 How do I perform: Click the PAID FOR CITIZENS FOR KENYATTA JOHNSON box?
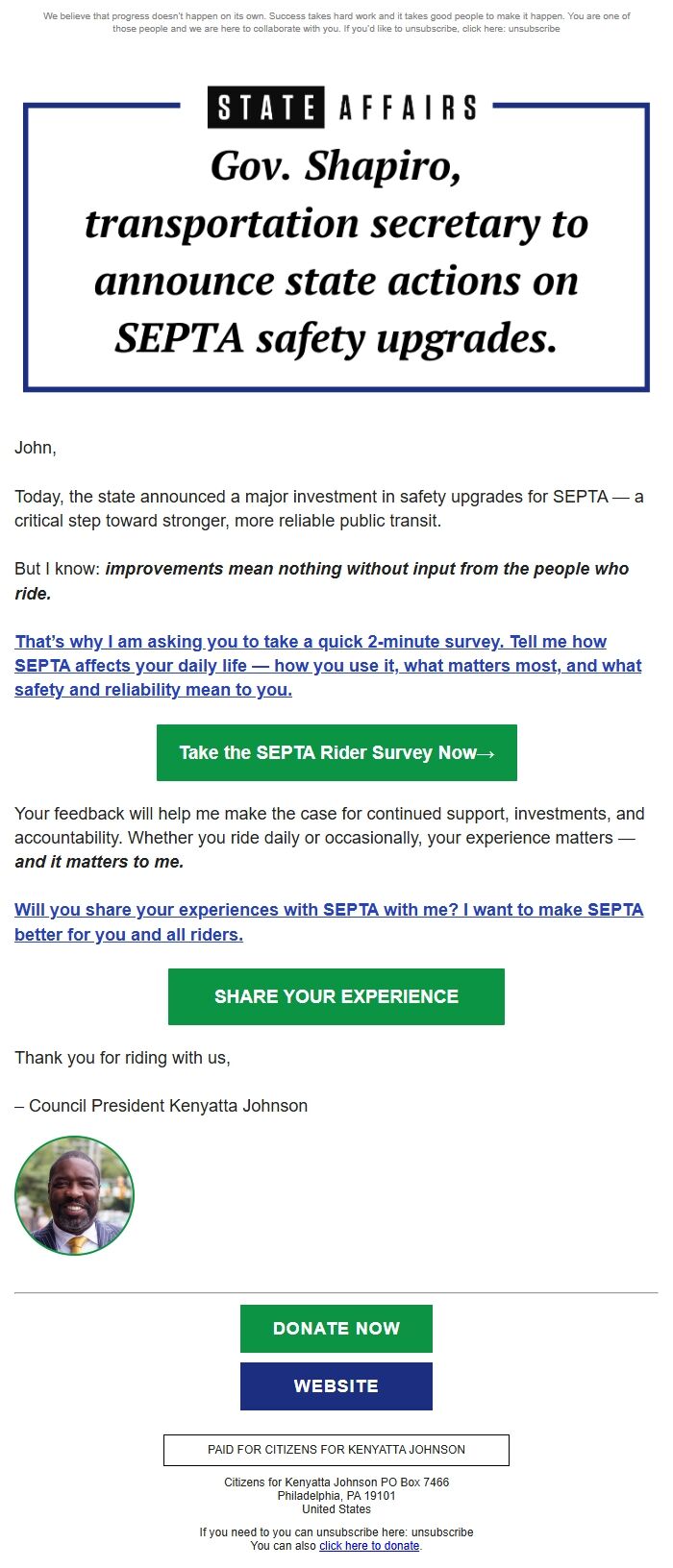(336, 1450)
